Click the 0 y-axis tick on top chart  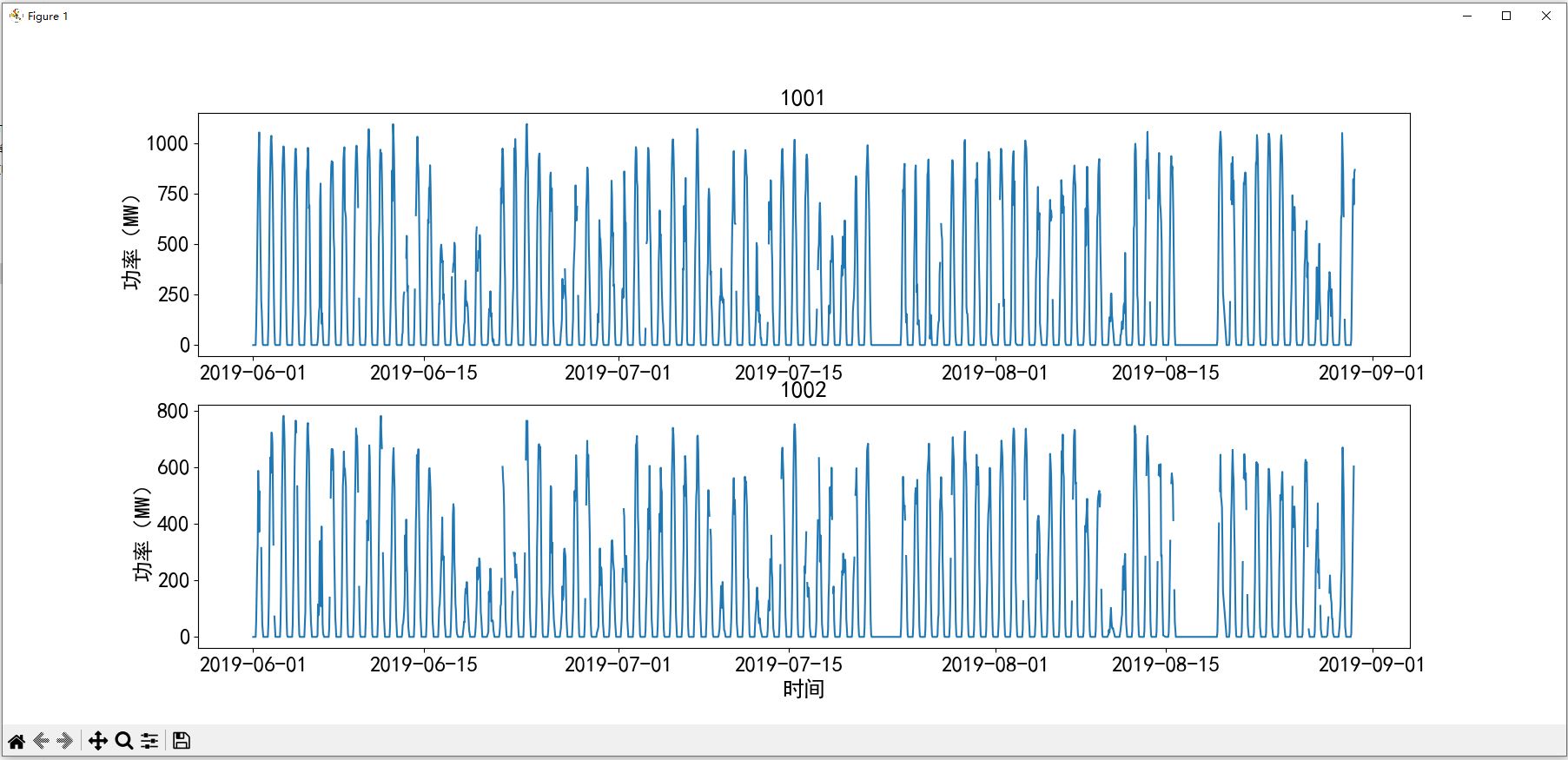coord(184,345)
